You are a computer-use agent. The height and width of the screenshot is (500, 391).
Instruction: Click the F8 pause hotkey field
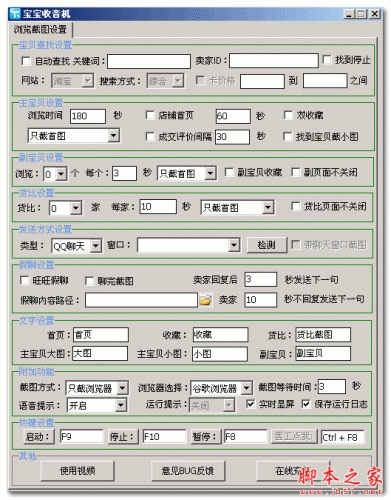click(246, 437)
